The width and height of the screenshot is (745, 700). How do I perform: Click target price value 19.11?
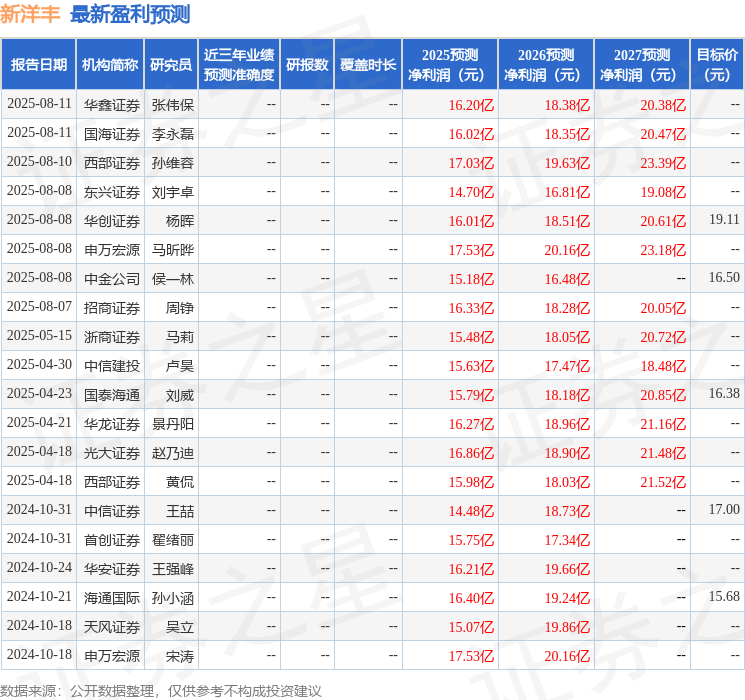pyautogui.click(x=724, y=219)
